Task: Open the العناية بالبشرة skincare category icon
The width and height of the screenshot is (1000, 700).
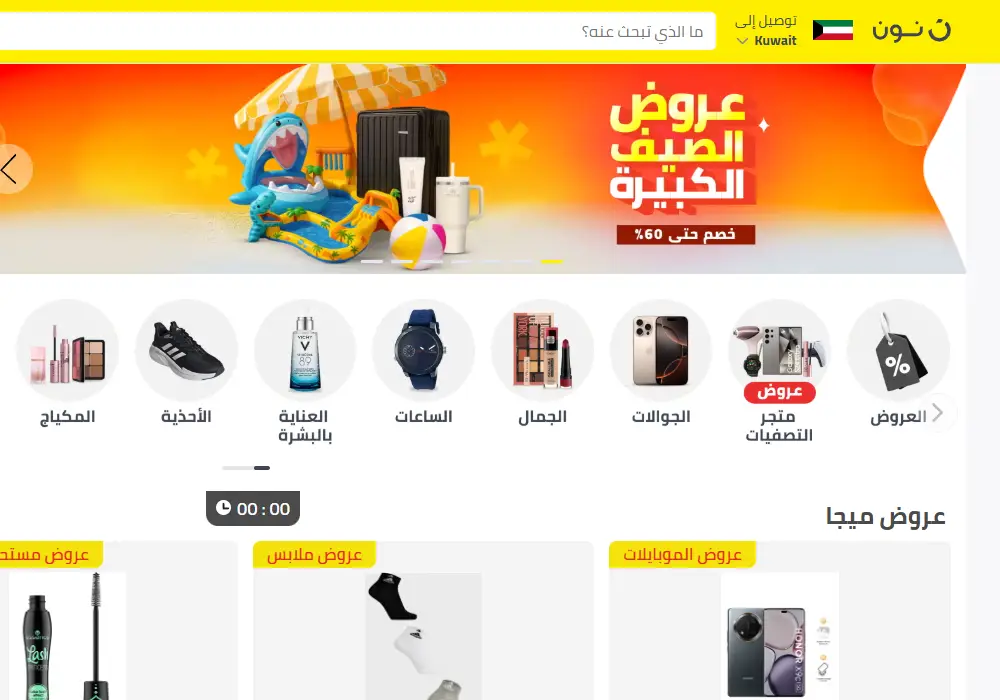Action: click(305, 350)
